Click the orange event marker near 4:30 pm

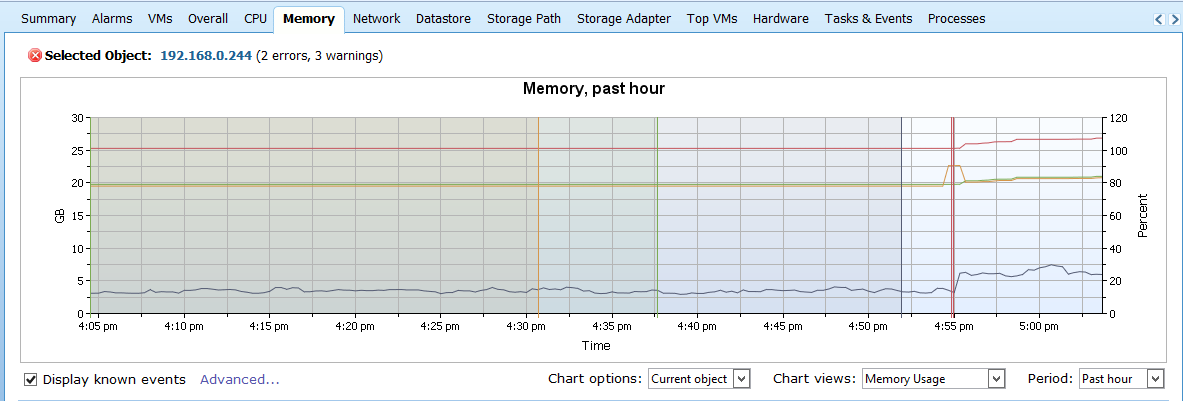click(538, 216)
